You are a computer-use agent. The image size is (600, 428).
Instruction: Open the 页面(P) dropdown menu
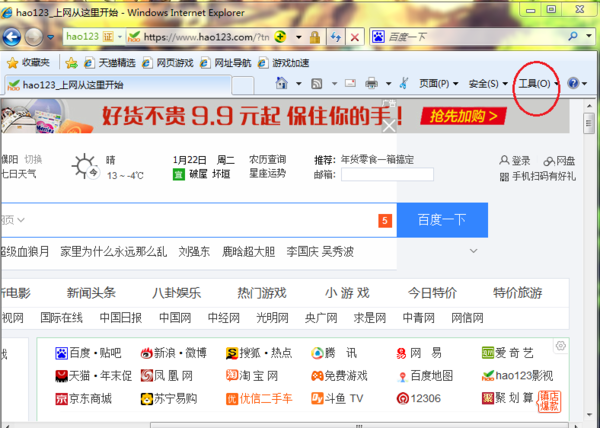point(439,83)
